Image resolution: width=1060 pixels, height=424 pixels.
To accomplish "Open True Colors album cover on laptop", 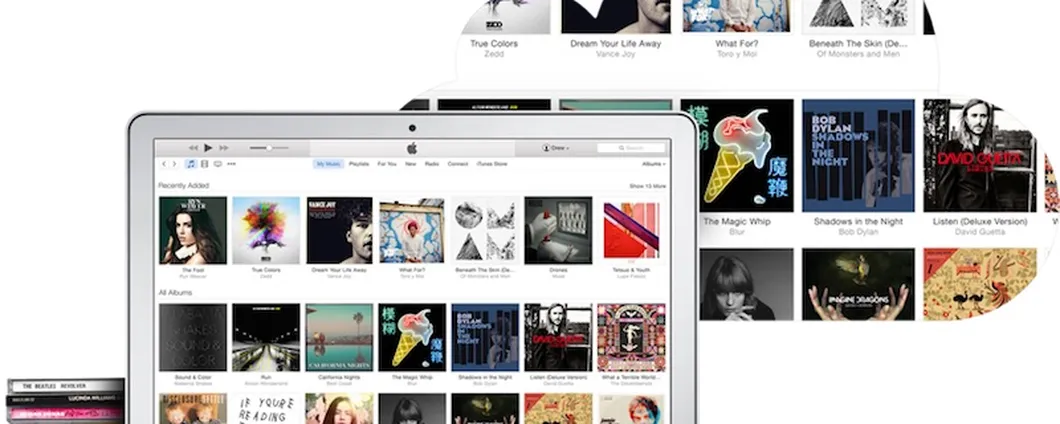I will (x=266, y=230).
